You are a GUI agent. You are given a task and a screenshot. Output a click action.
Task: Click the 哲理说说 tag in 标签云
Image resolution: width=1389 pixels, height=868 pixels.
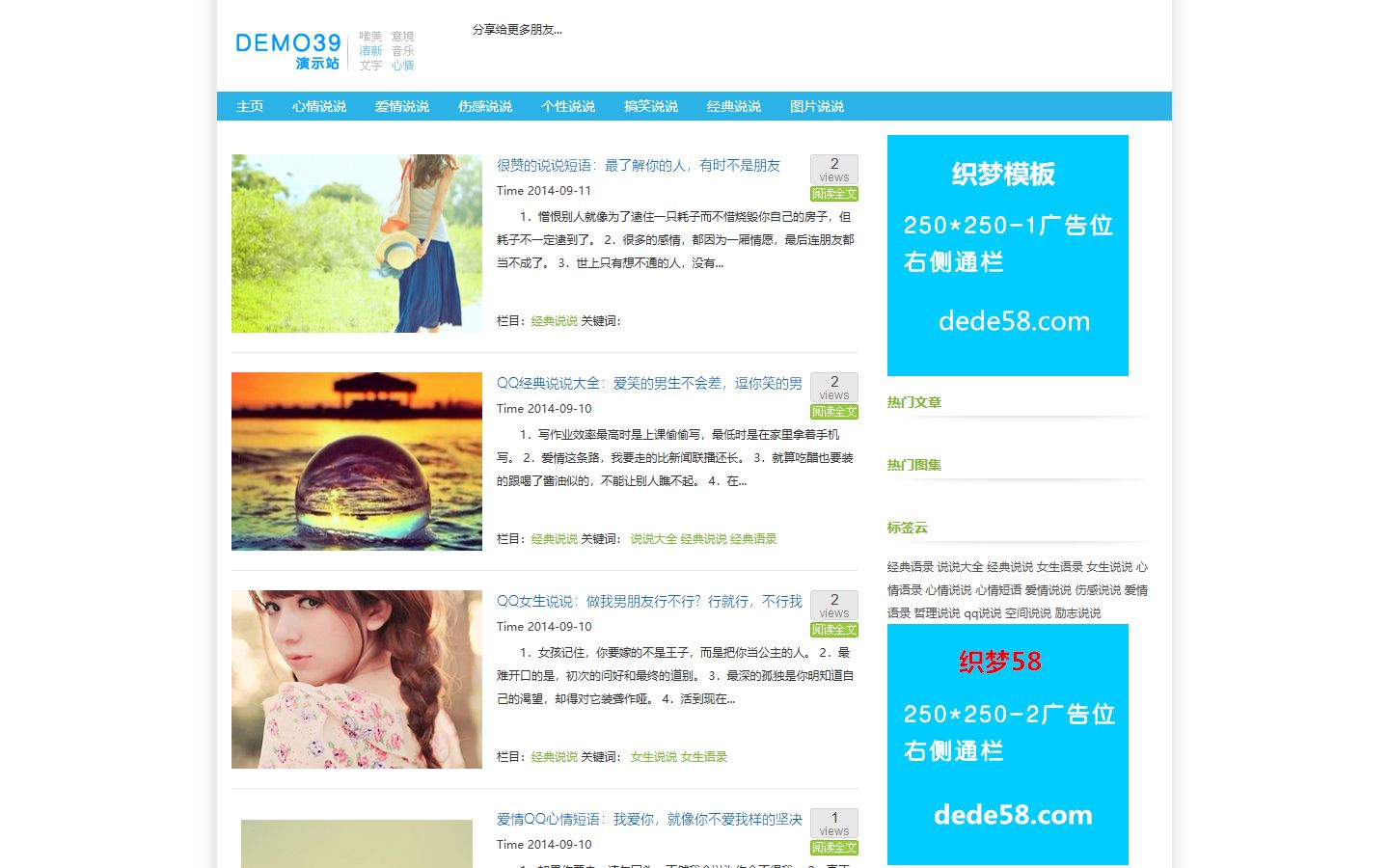coord(938,613)
